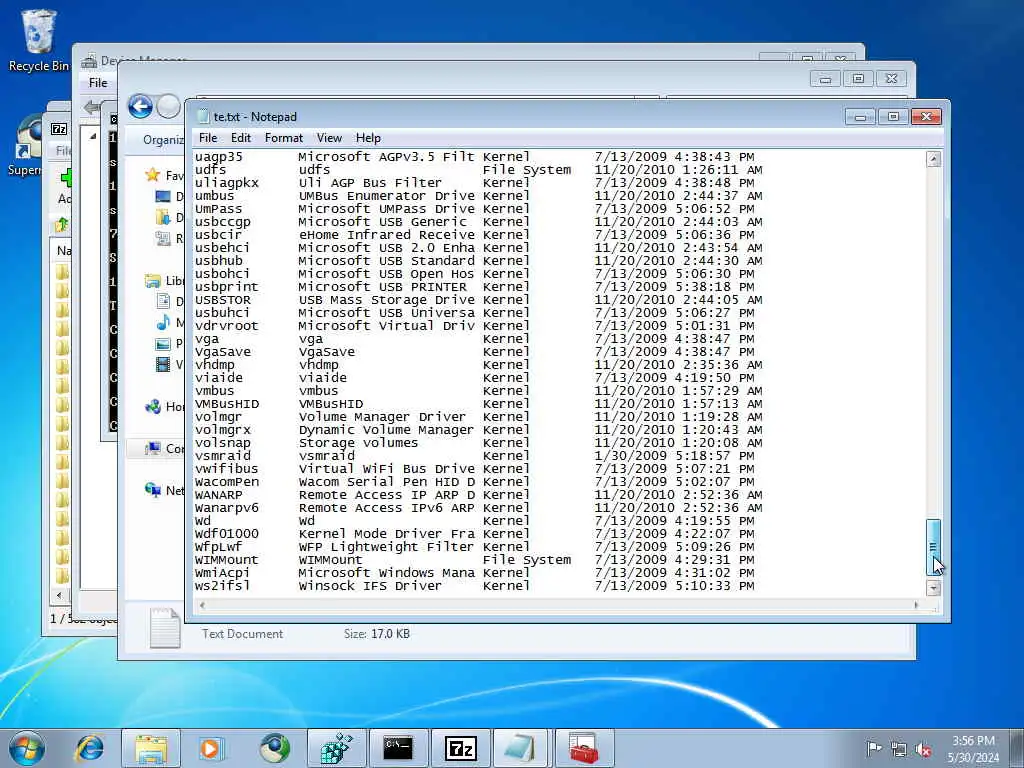Screen dimensions: 1024x768
Task: Click the 'USBSTOR' text in Notepad
Action: point(222,300)
